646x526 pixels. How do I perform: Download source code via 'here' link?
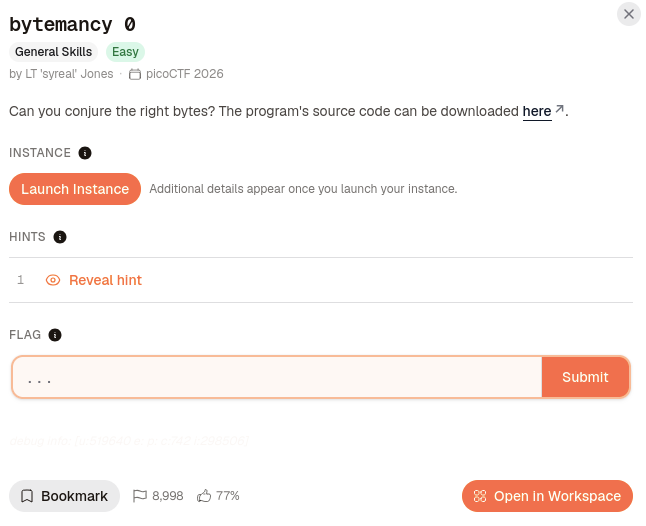tap(537, 111)
